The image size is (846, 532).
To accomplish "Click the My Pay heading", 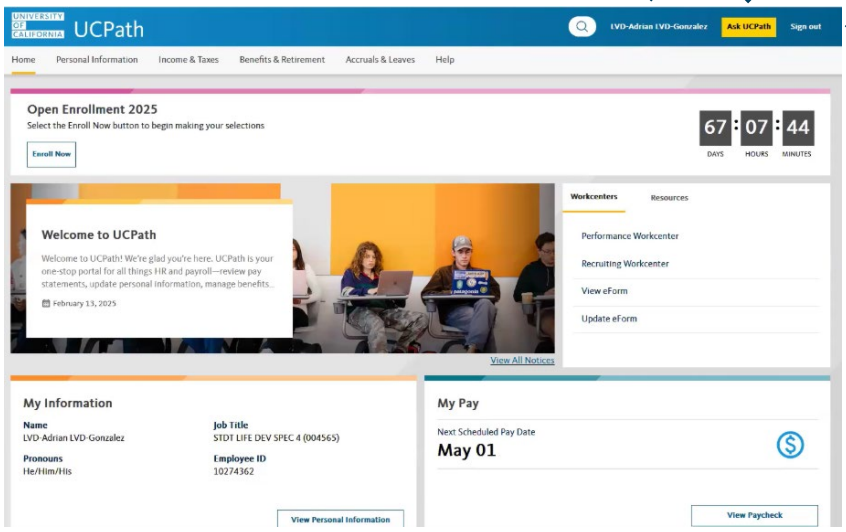I will click(458, 404).
